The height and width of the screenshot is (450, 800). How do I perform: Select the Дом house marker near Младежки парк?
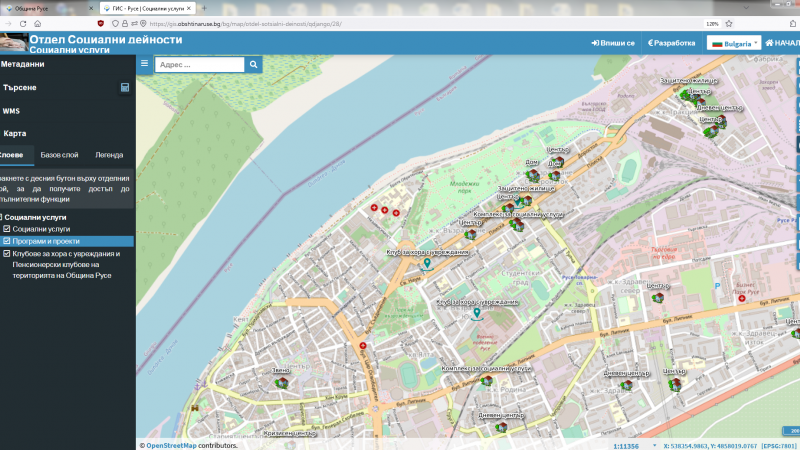pos(532,176)
